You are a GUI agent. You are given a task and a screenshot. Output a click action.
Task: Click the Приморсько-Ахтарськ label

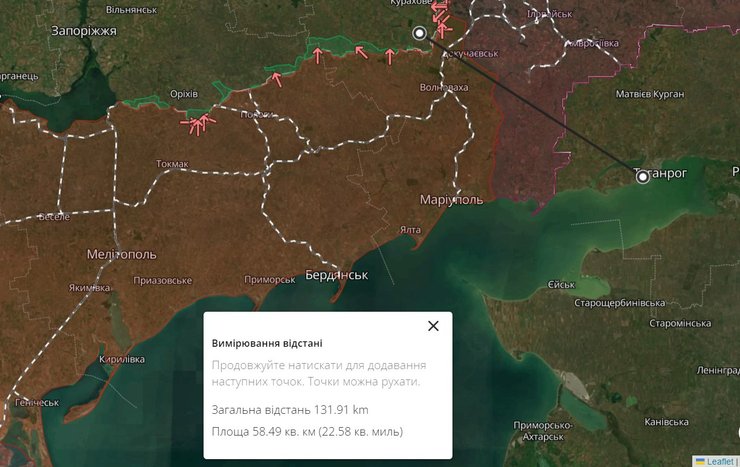click(x=543, y=431)
